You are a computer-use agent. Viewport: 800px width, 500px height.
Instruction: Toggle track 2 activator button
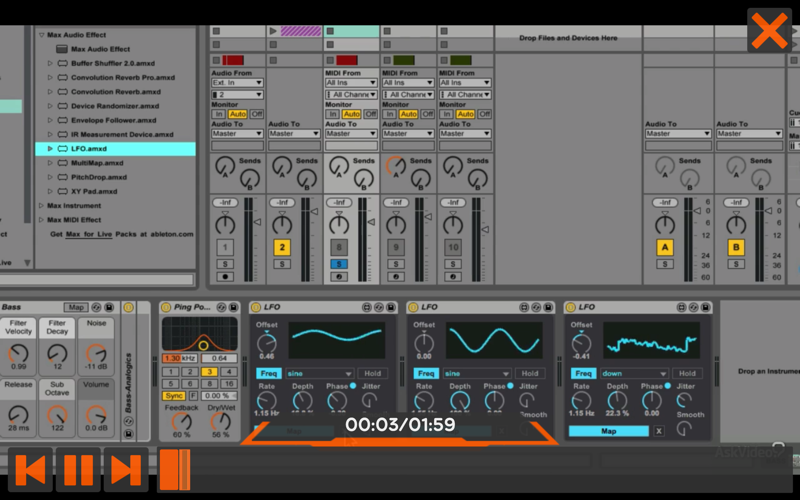click(x=282, y=247)
